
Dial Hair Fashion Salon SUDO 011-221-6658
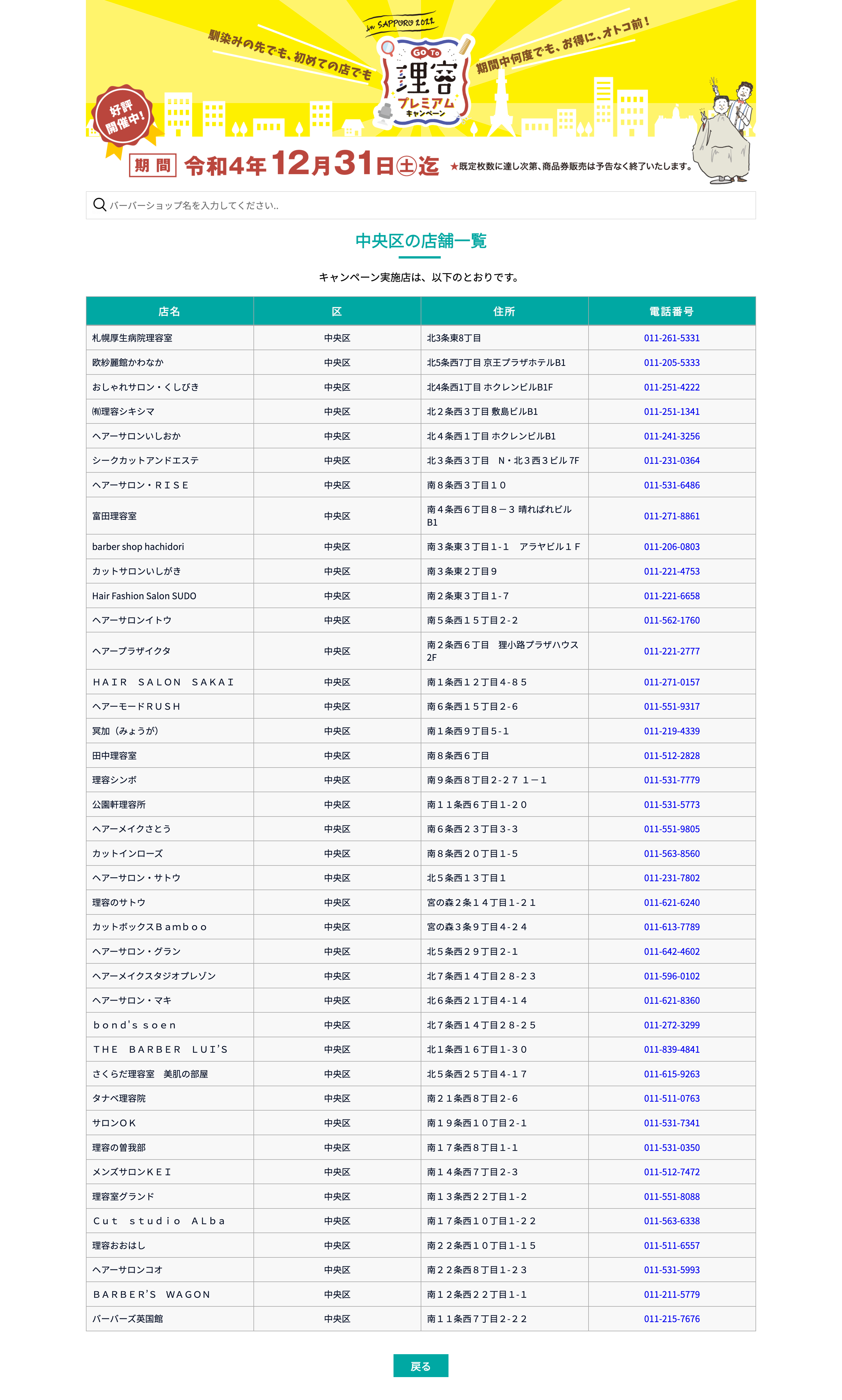(671, 596)
